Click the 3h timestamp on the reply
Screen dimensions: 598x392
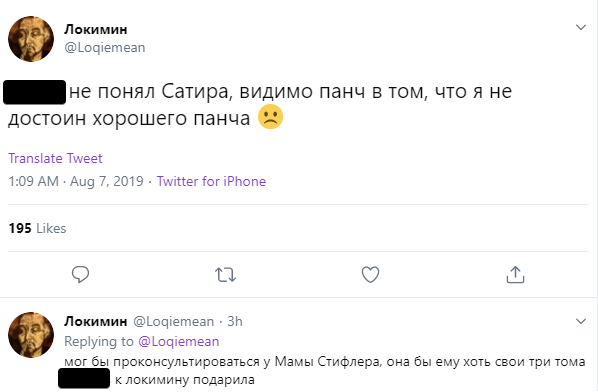click(235, 321)
